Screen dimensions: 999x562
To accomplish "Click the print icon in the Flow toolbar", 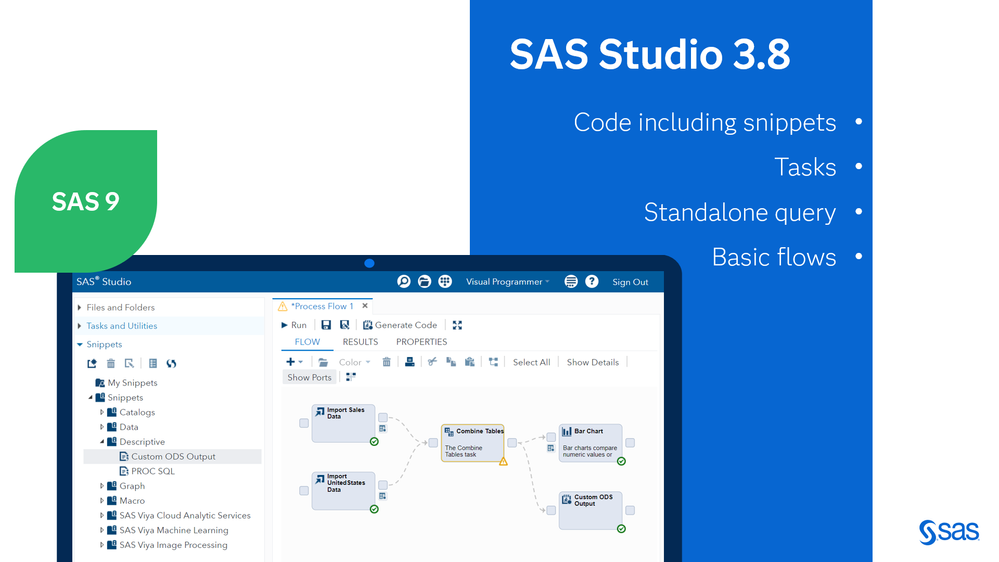I will pyautogui.click(x=410, y=362).
